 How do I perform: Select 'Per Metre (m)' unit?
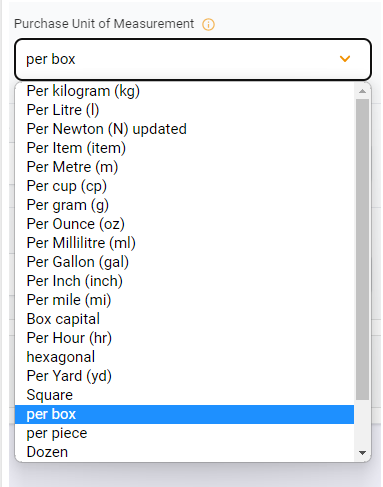tap(184, 167)
